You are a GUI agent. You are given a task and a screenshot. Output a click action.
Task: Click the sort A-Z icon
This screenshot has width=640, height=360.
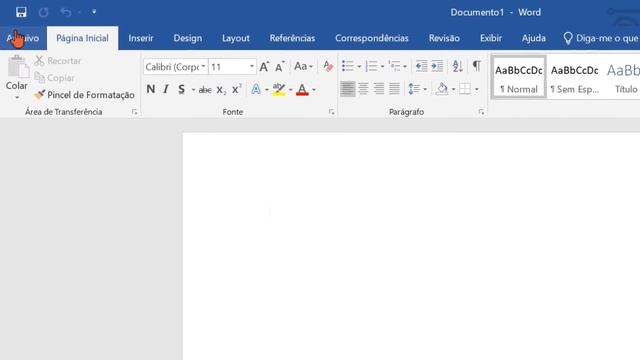[458, 66]
